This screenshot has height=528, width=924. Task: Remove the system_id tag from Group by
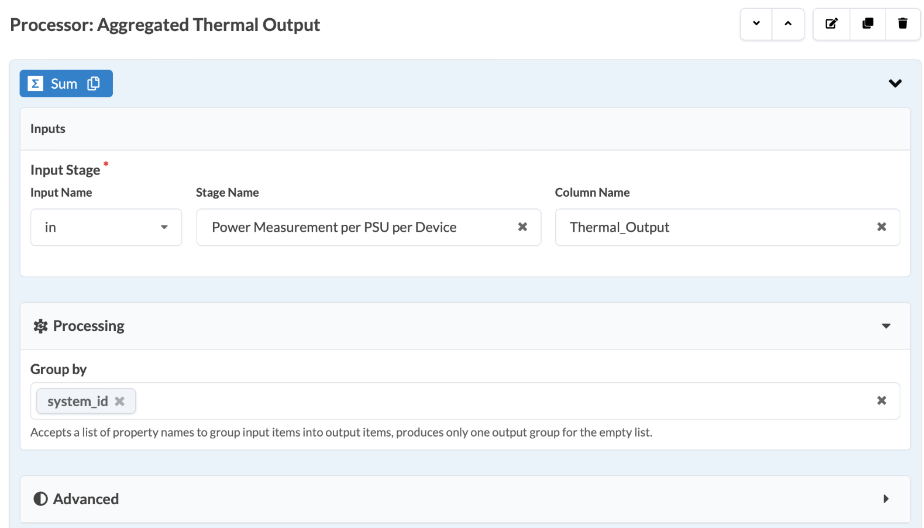click(x=120, y=401)
